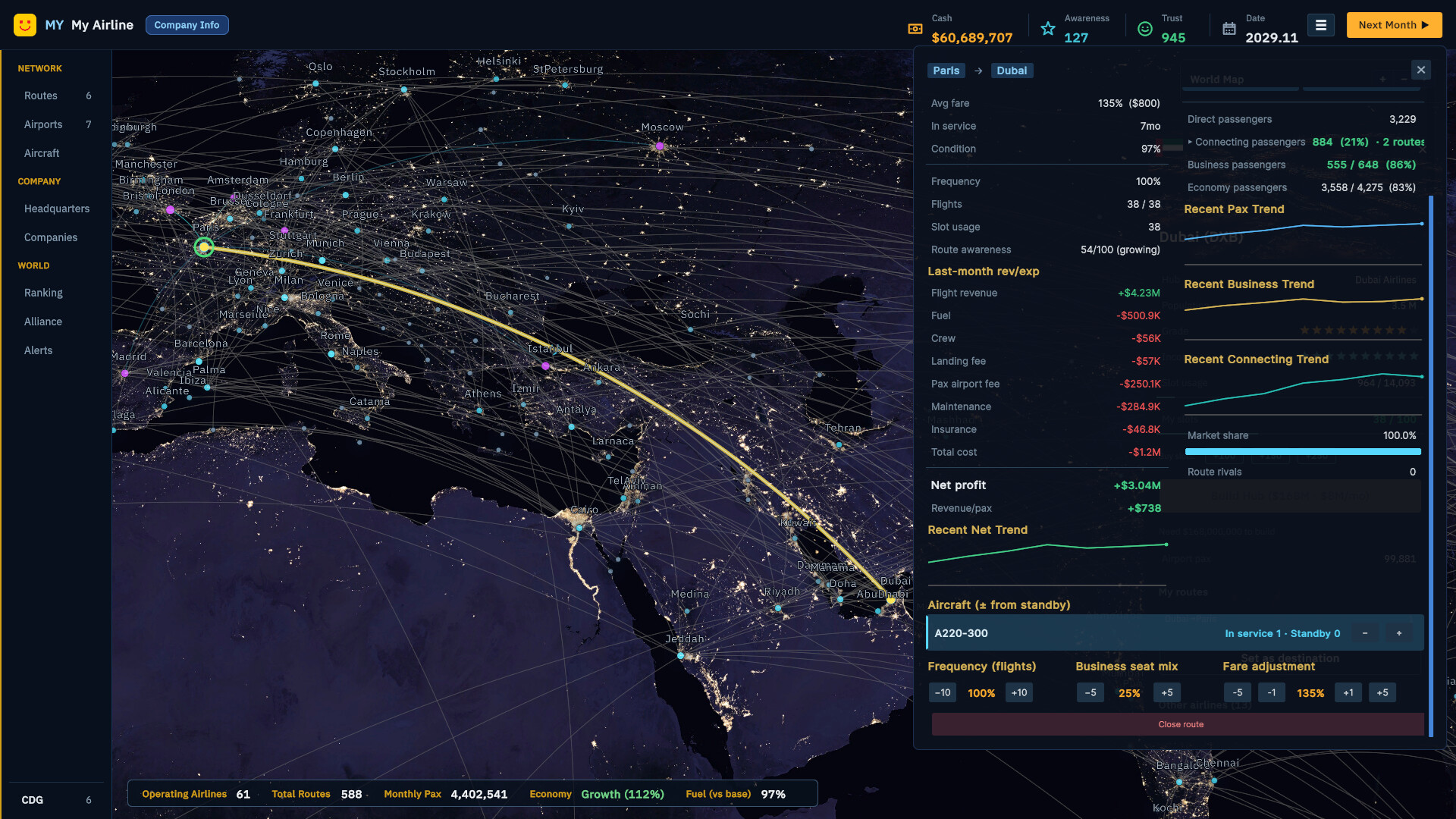Lower fare adjustment by 1
The image size is (1456, 819).
(1272, 692)
